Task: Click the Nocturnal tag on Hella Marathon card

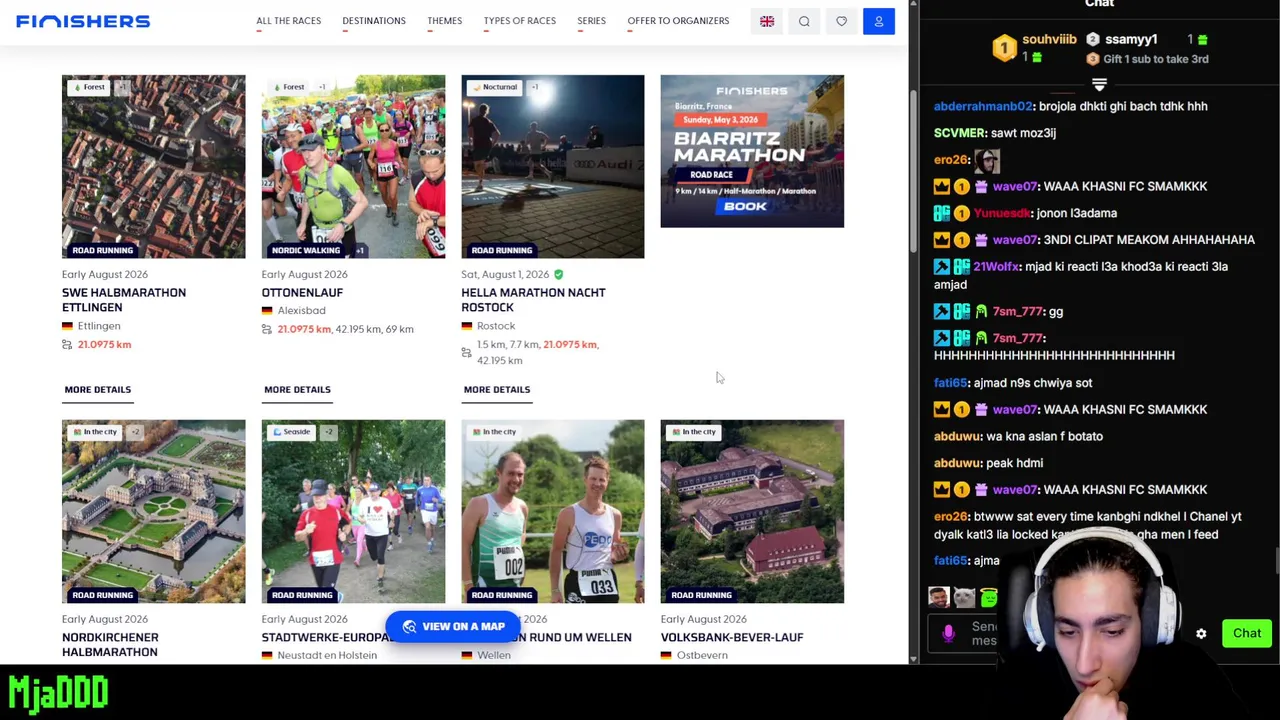Action: [x=494, y=87]
